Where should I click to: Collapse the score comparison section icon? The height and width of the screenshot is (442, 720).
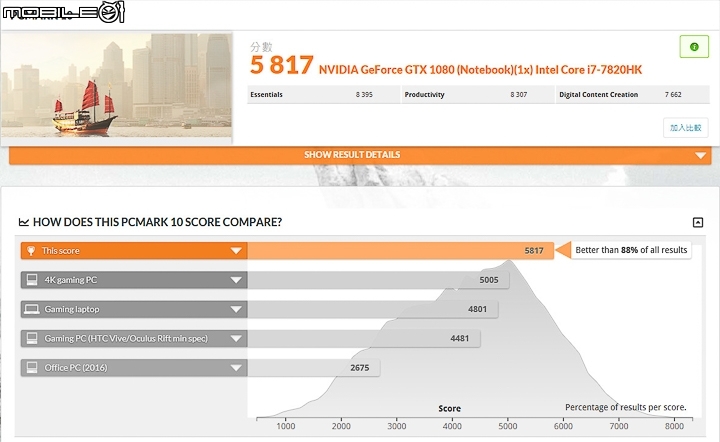coord(698,222)
